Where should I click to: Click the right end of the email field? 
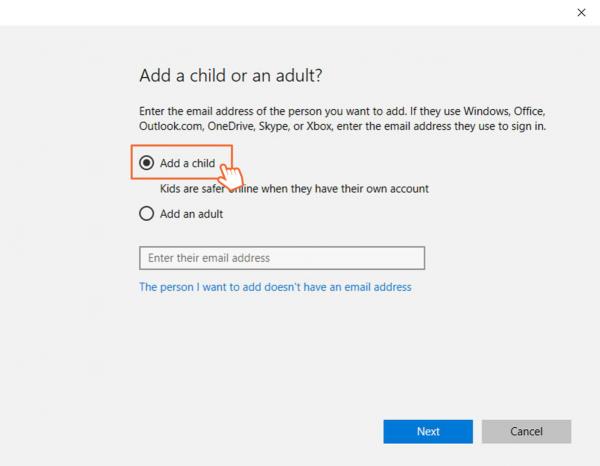pyautogui.click(x=415, y=258)
